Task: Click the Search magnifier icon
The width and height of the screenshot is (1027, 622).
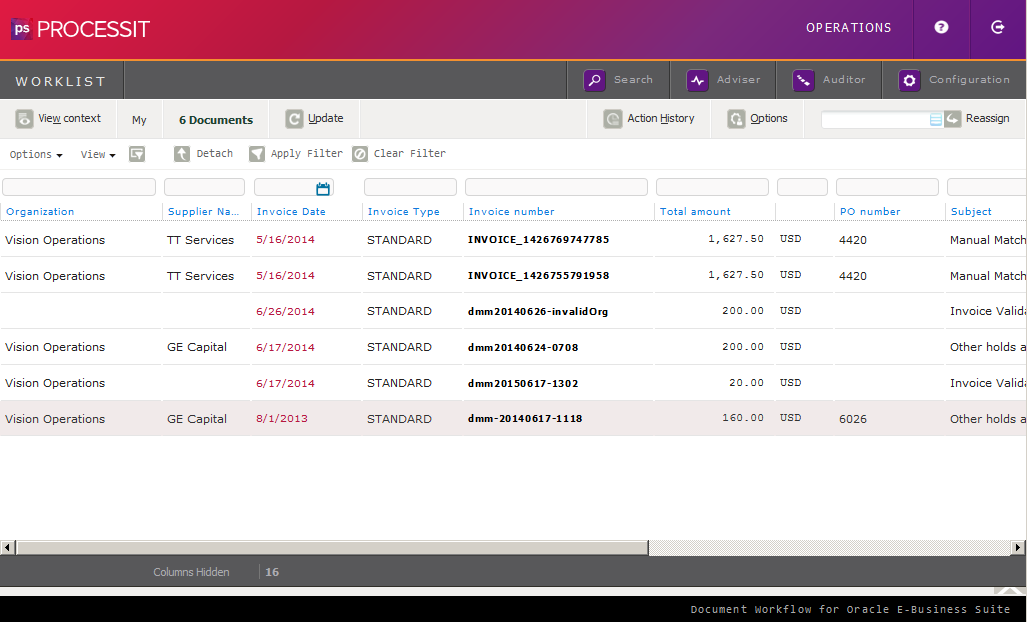Action: tap(595, 81)
